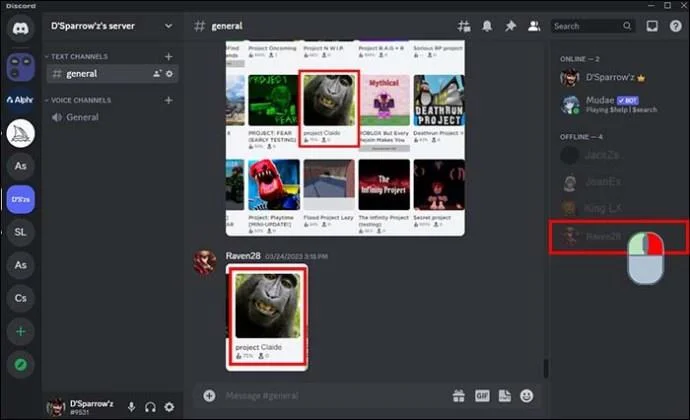
Task: Open the GIF picker
Action: [x=482, y=396]
